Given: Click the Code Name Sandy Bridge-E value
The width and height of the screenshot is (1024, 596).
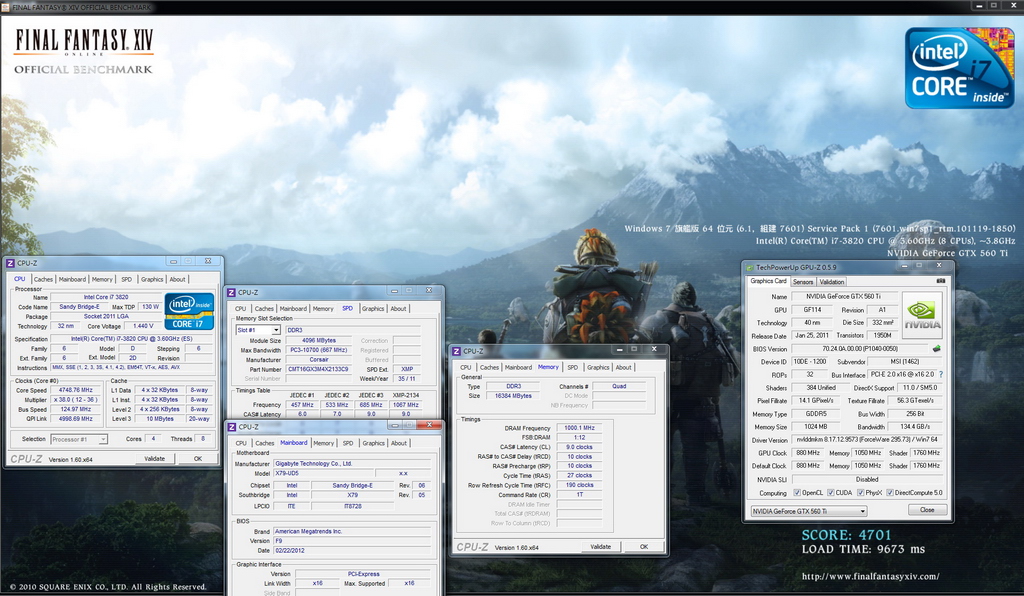Looking at the screenshot, I should click(79, 307).
